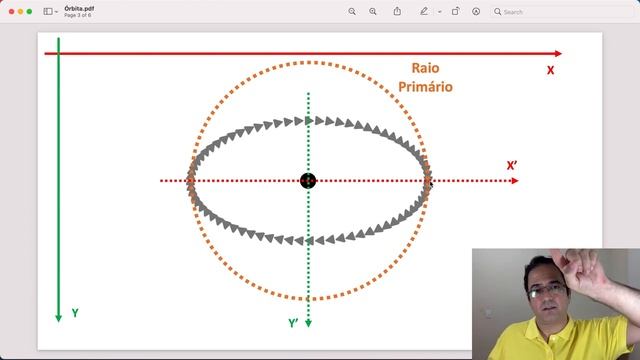This screenshot has width=640, height=360.
Task: Open the sidebar view button
Action: (48, 11)
